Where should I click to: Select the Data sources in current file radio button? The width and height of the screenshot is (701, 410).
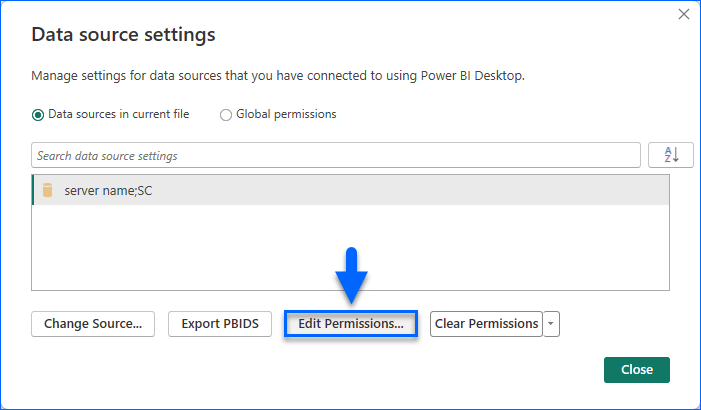point(39,114)
